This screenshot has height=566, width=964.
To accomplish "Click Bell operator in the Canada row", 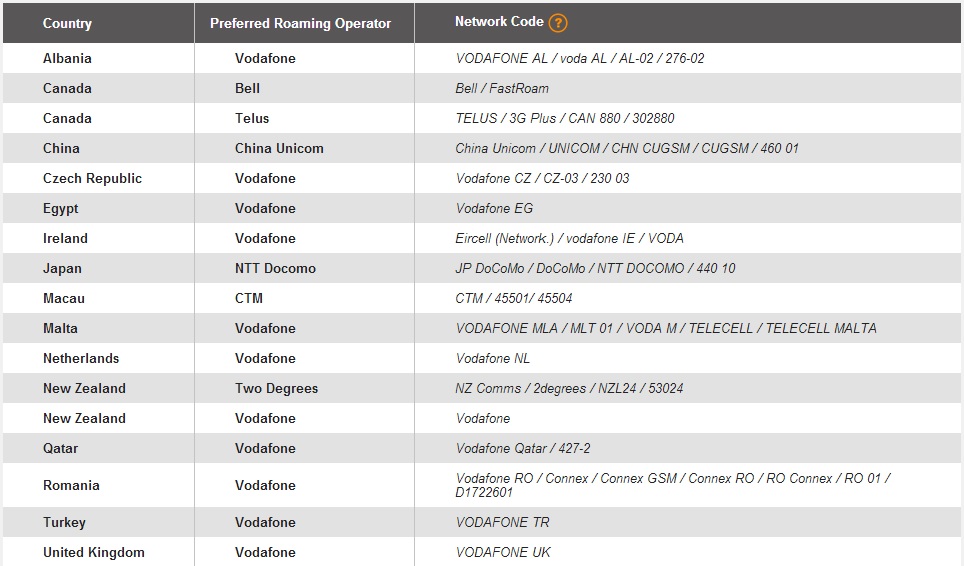I will 247,88.
